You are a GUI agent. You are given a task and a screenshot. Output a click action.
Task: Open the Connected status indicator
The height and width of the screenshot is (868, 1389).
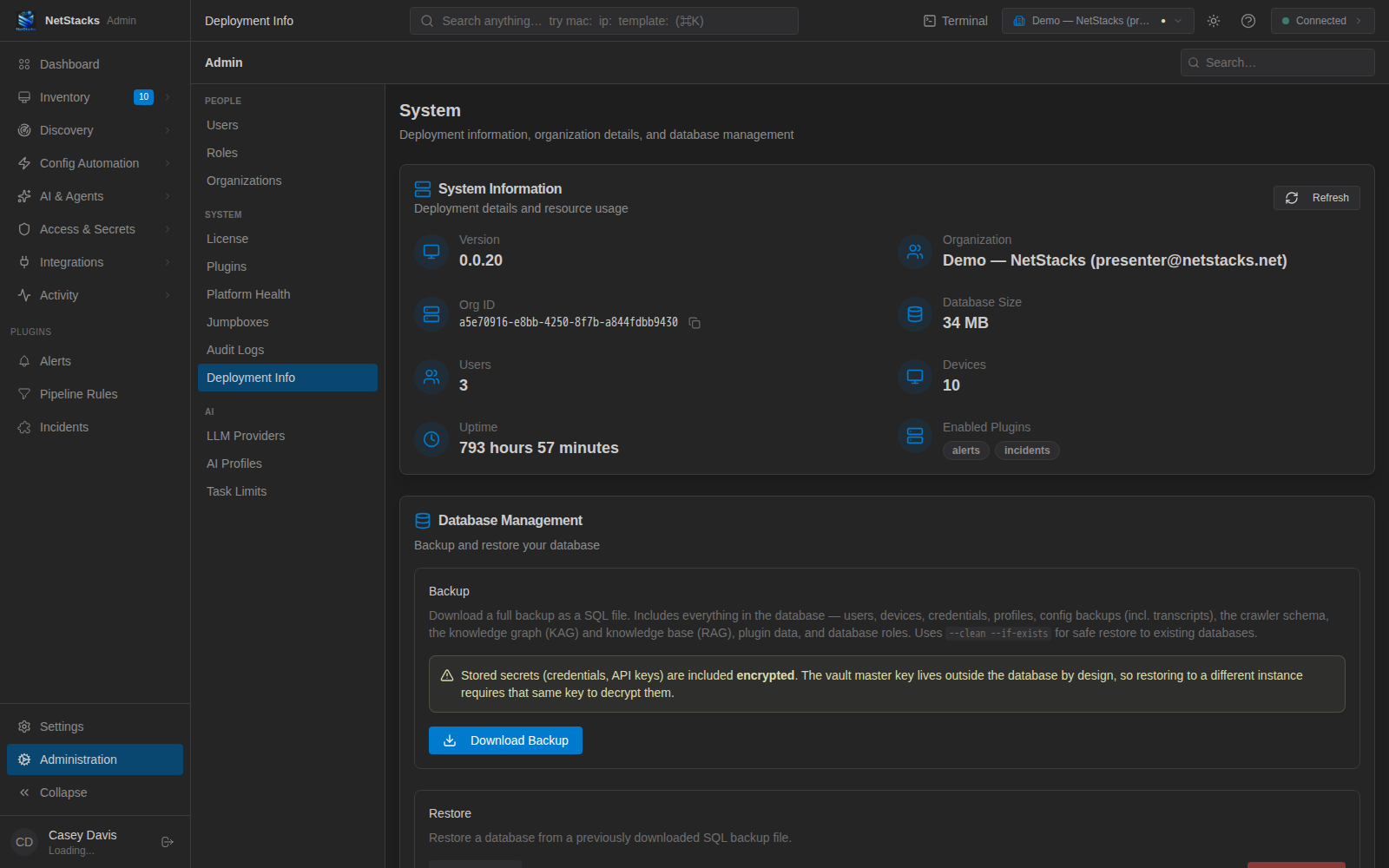1322,21
